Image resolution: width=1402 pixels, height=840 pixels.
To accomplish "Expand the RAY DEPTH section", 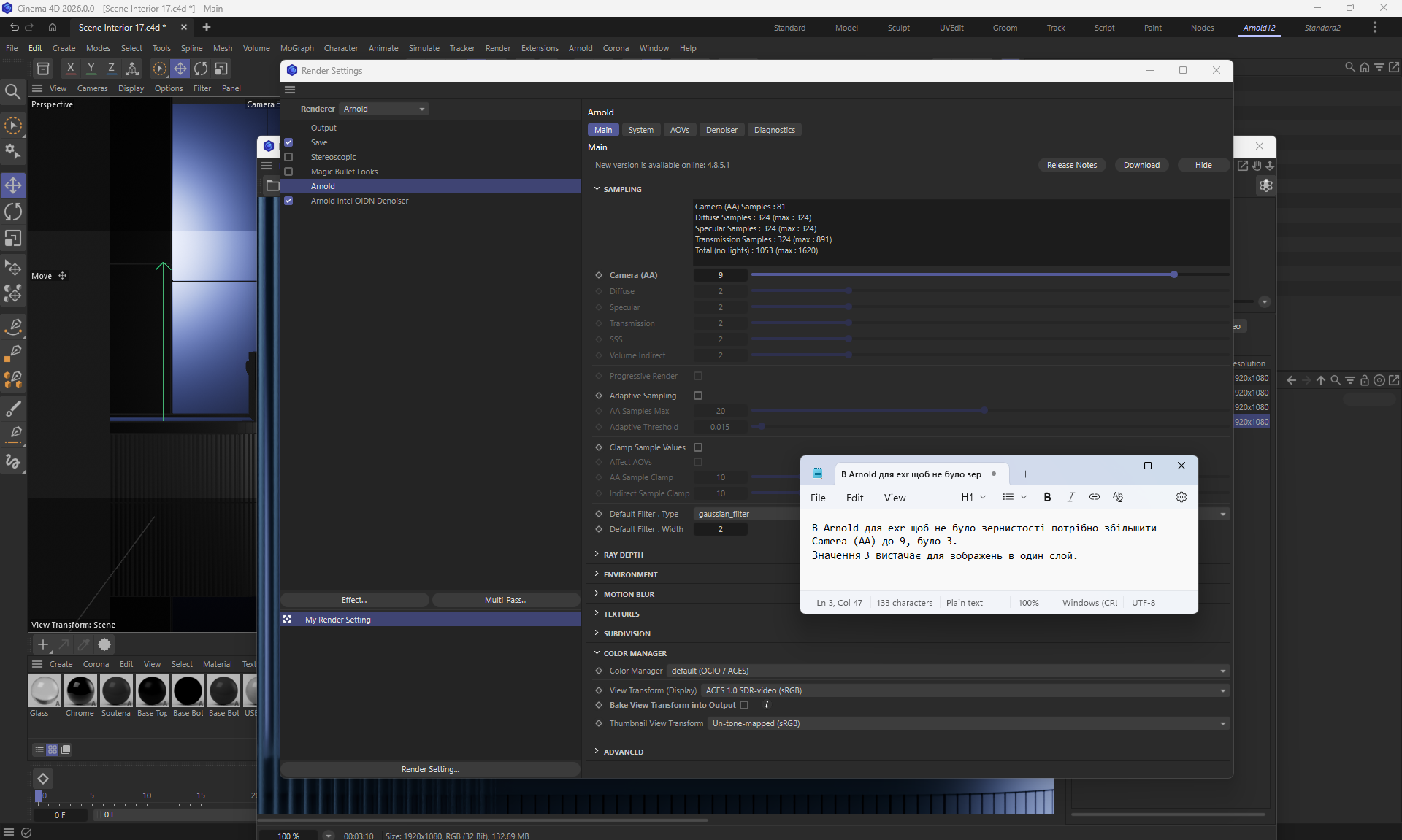I will [623, 555].
